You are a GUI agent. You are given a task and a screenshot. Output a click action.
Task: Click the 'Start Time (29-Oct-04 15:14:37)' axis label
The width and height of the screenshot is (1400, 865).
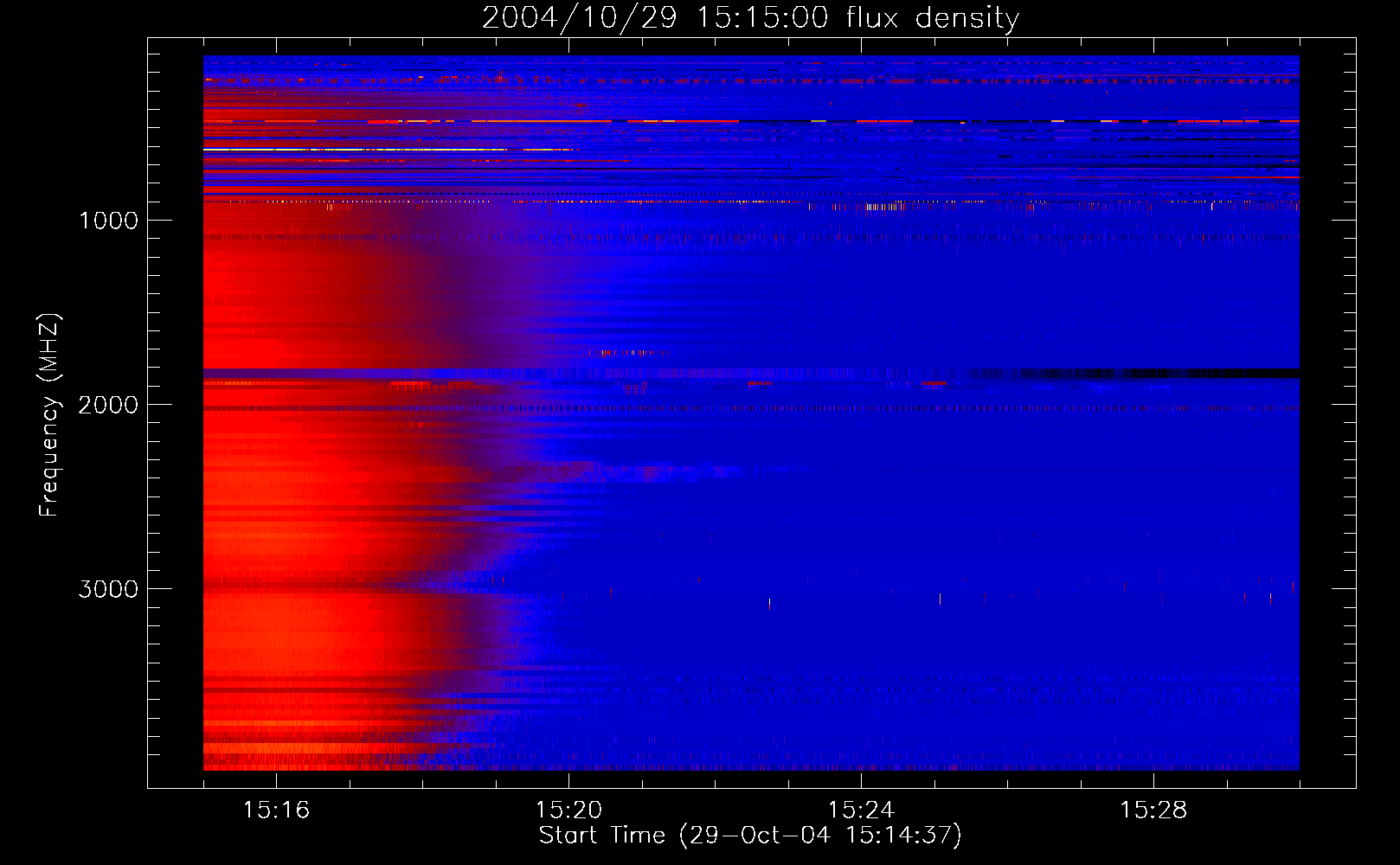(750, 836)
